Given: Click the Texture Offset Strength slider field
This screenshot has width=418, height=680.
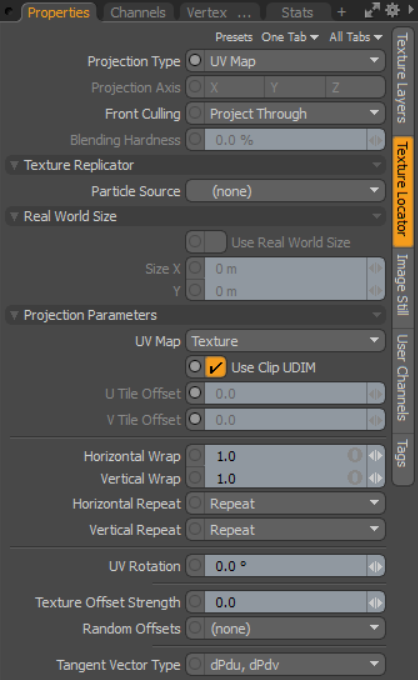Looking at the screenshot, I should [286, 602].
